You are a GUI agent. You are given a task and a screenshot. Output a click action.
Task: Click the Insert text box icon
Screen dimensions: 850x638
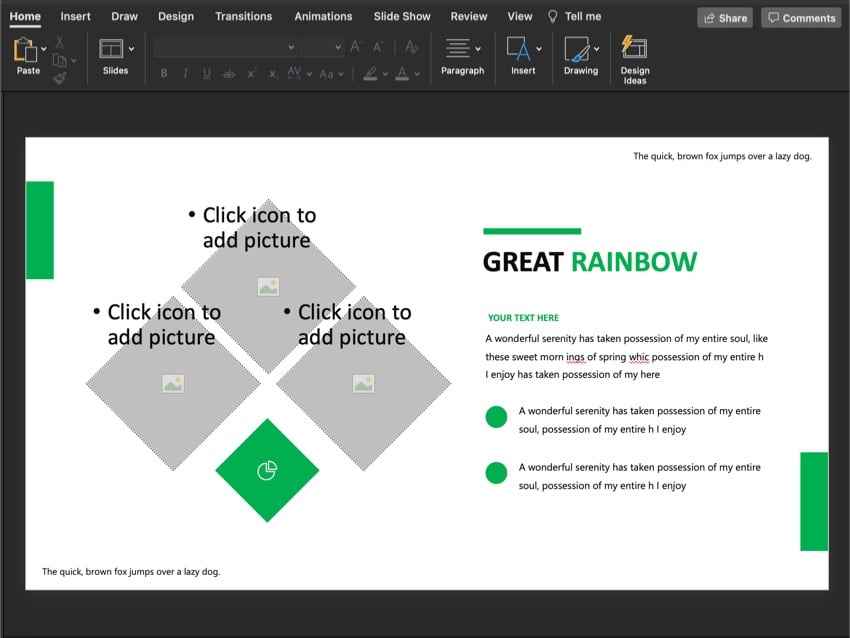point(518,49)
